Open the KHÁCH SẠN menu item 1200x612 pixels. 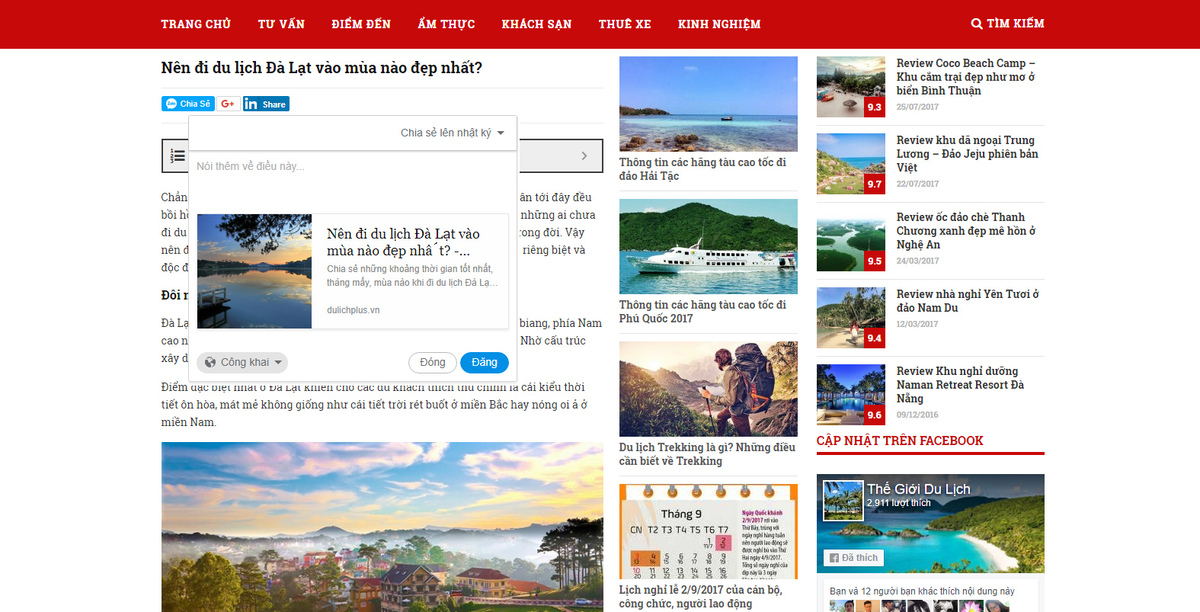click(x=537, y=24)
